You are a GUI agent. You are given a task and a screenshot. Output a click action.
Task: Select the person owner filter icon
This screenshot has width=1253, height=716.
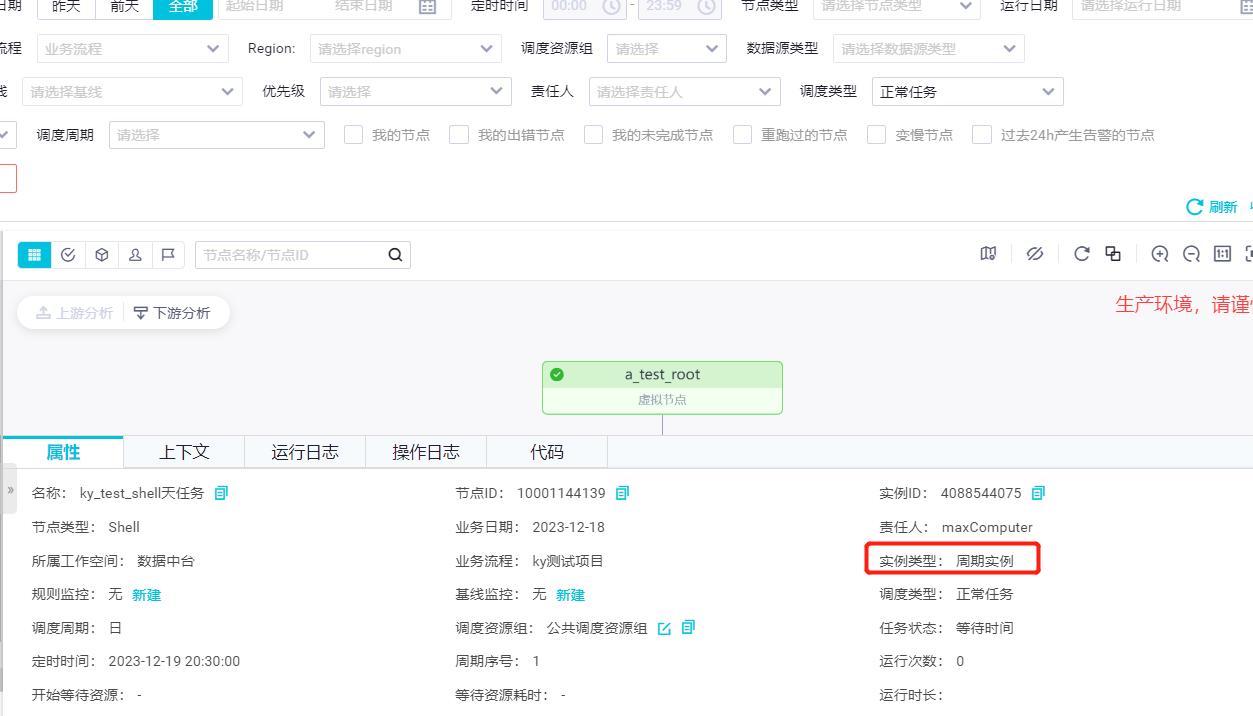coord(135,255)
